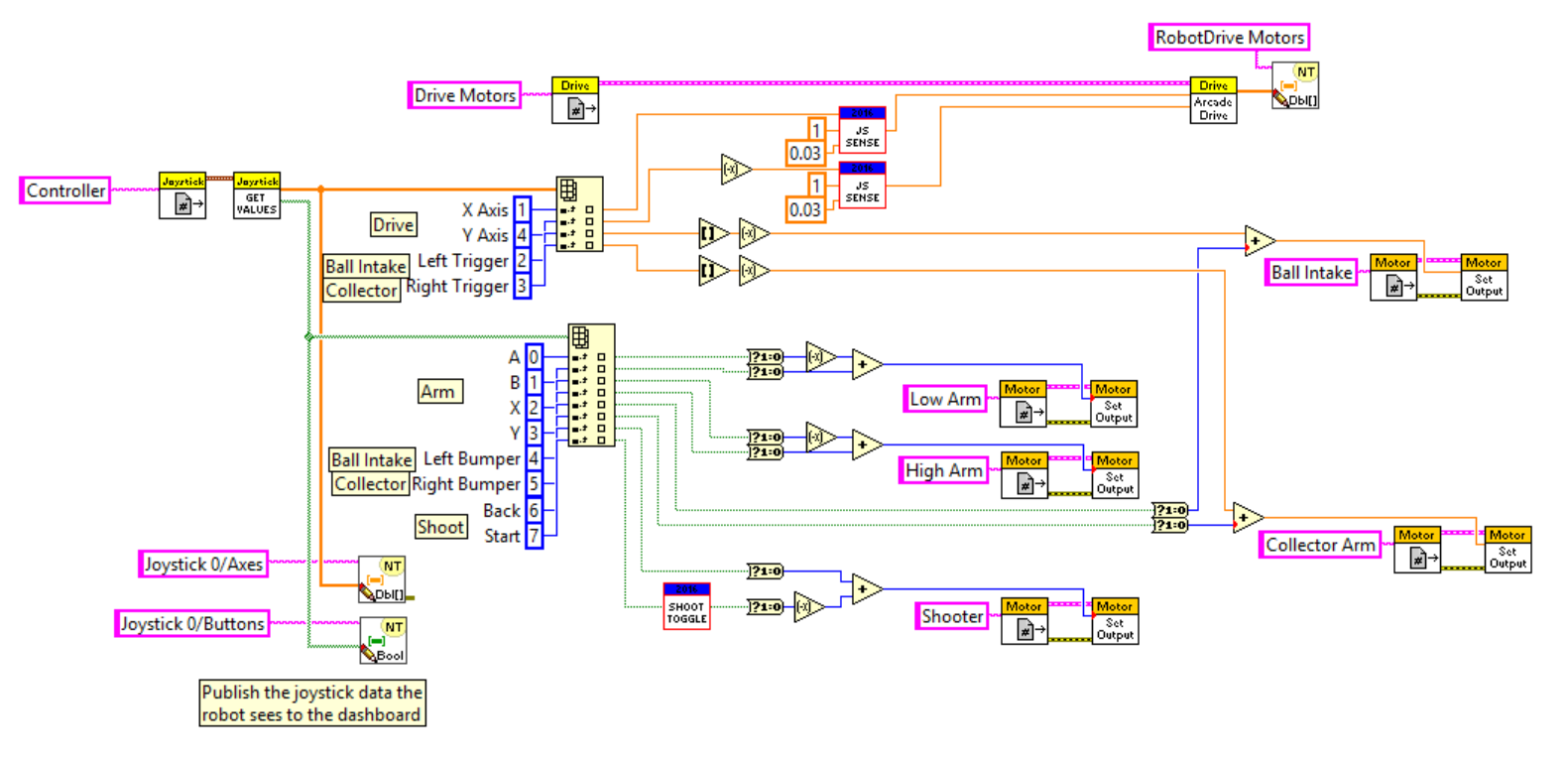Screen dimensions: 1568x762
Task: Select the RobotDrive Motors string constant
Action: pyautogui.click(x=1230, y=38)
